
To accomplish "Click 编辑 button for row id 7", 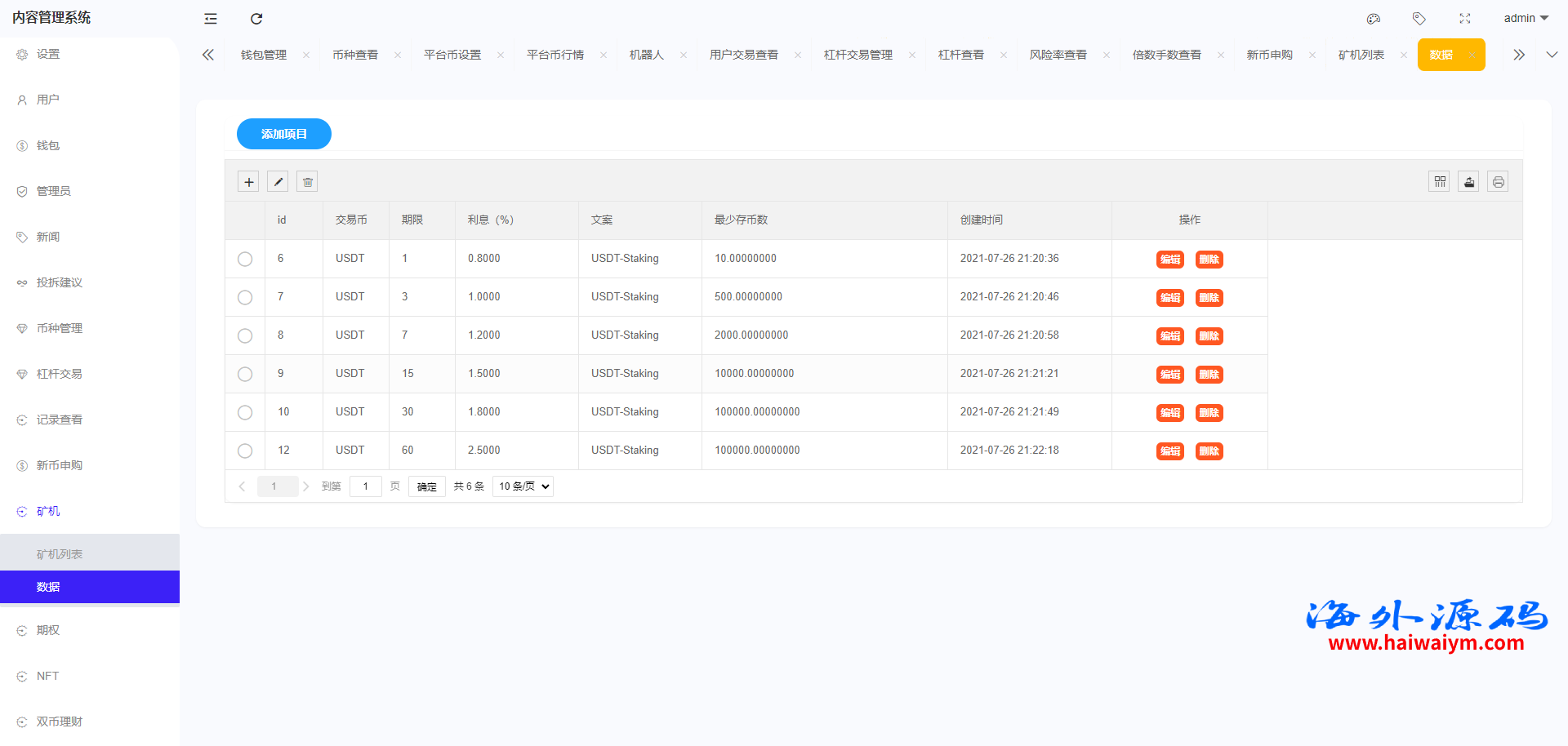I will (x=1170, y=298).
